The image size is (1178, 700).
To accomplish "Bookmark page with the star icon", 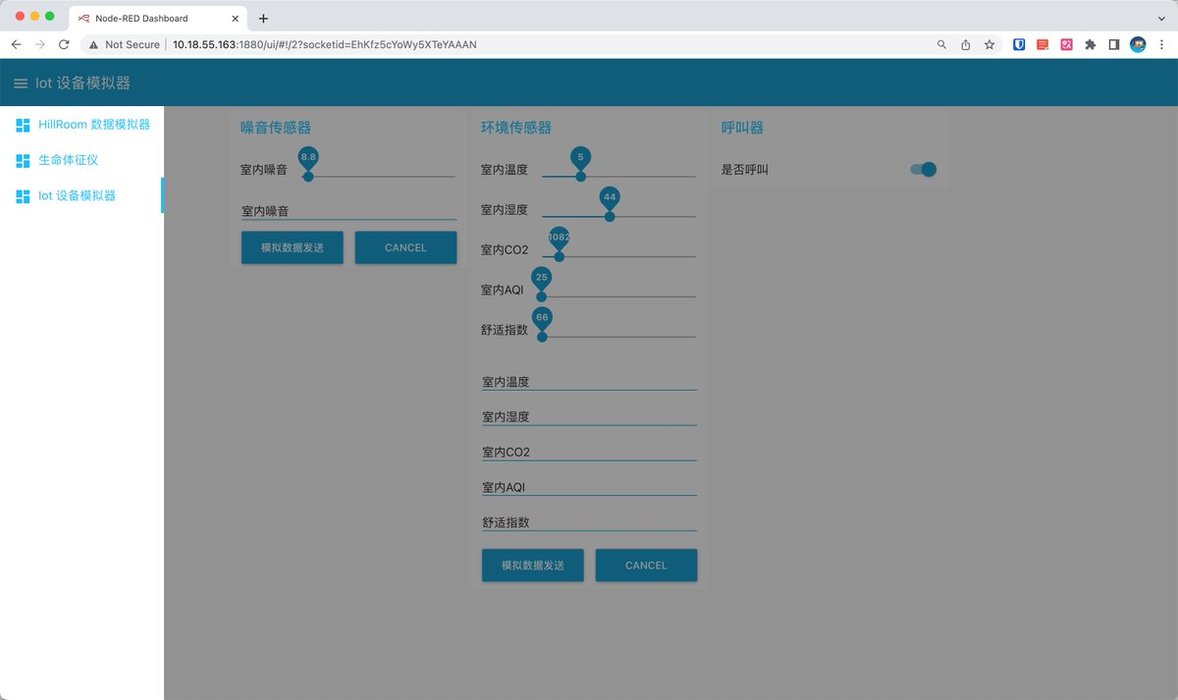I will (x=989, y=45).
